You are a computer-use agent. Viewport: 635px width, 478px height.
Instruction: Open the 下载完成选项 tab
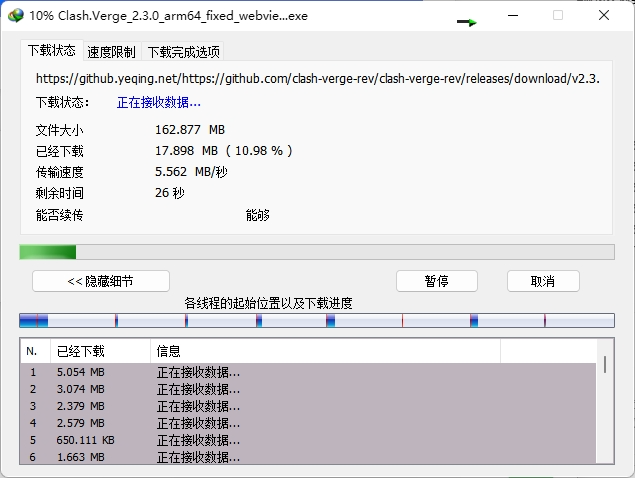click(x=183, y=52)
